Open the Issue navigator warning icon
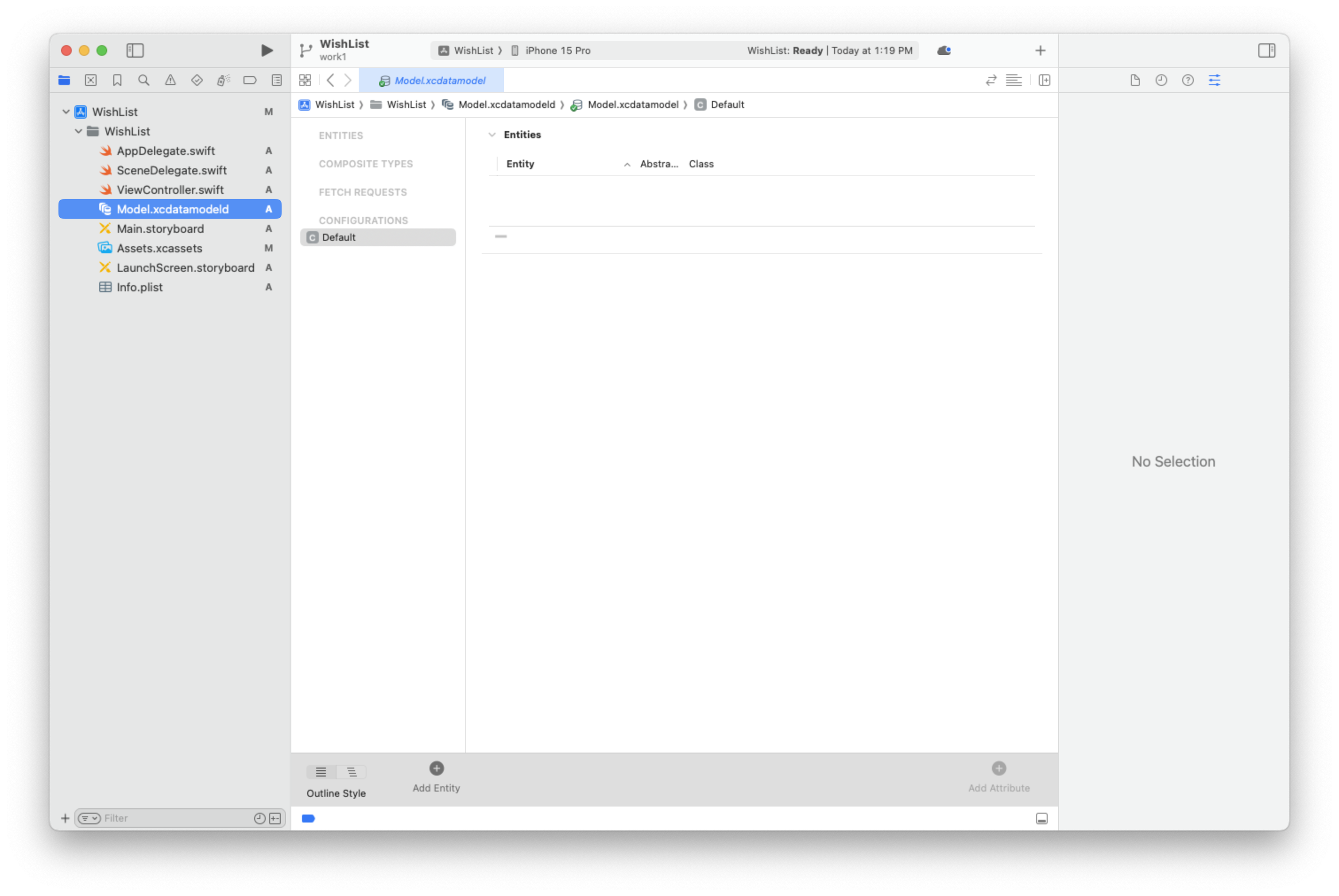This screenshot has width=1339, height=896. coord(170,81)
